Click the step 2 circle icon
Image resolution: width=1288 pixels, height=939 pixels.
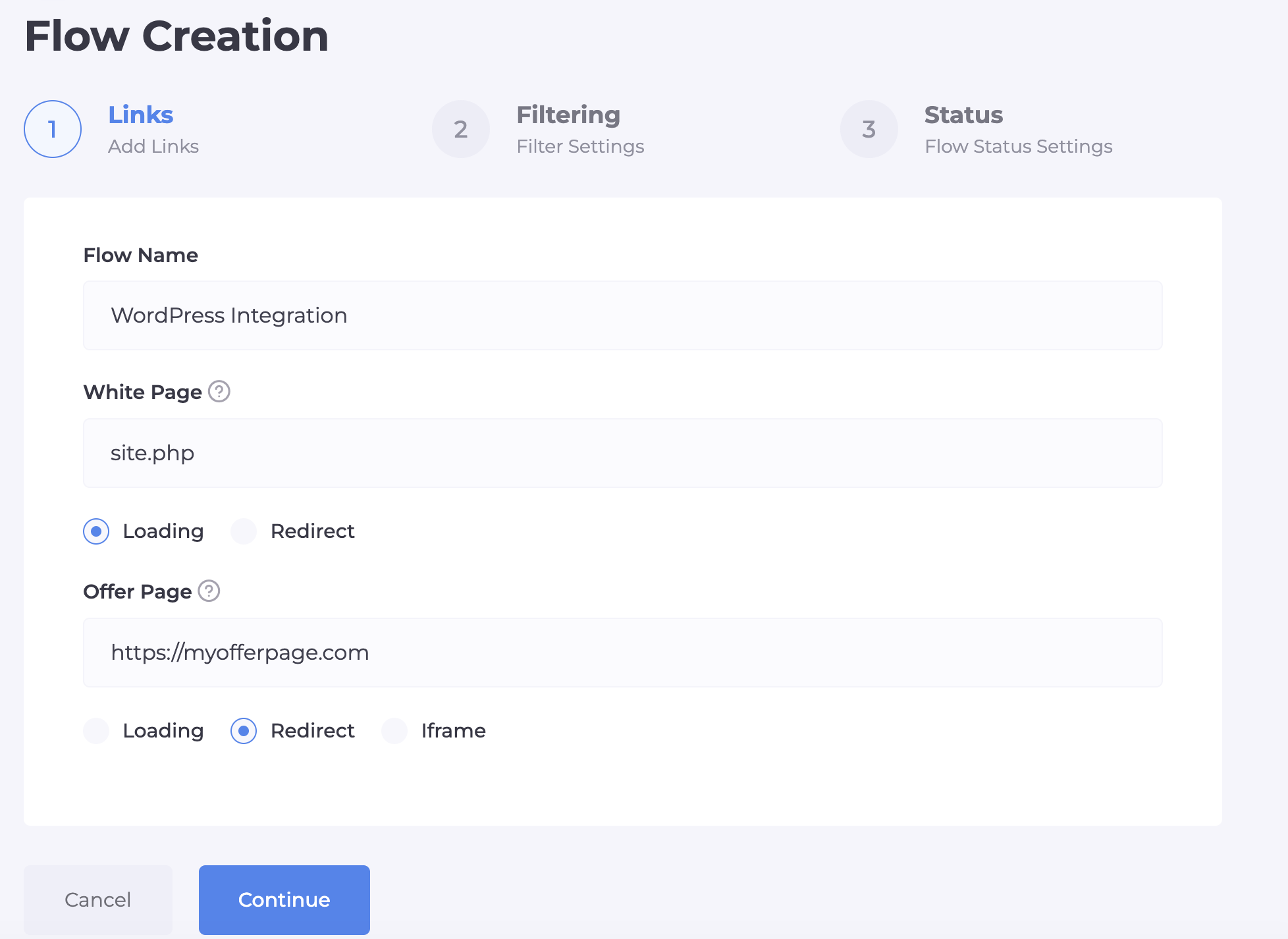pos(461,129)
